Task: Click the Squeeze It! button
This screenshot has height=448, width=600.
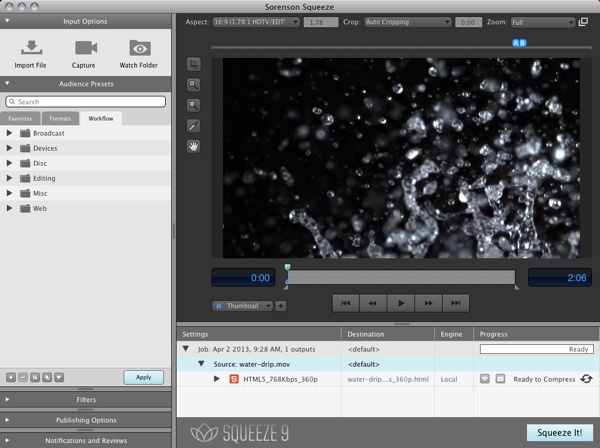Action: click(559, 433)
